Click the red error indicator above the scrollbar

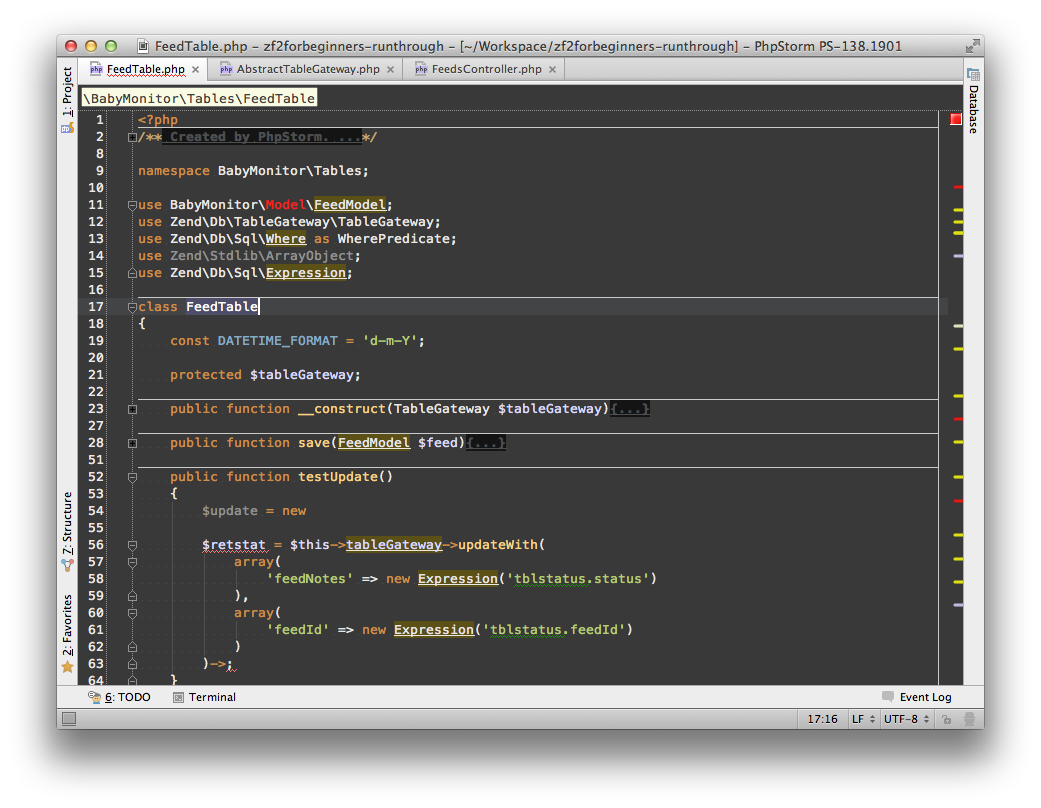954,118
